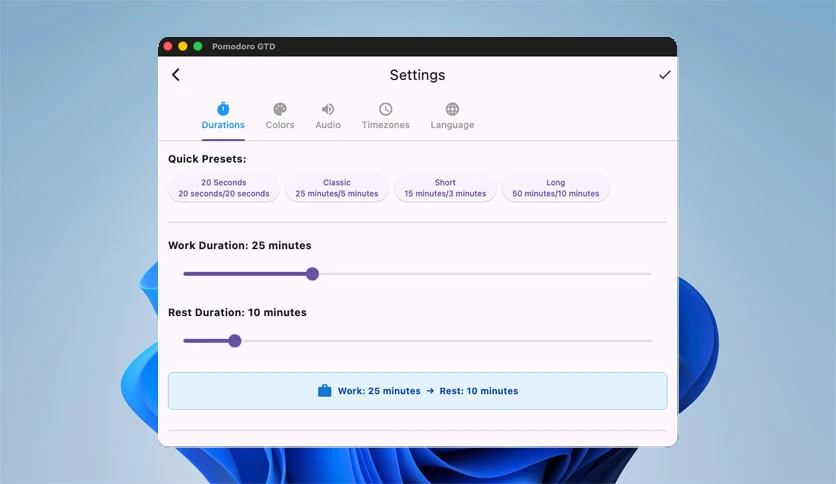Maximize window with green button
This screenshot has height=484, width=836.
tap(198, 46)
